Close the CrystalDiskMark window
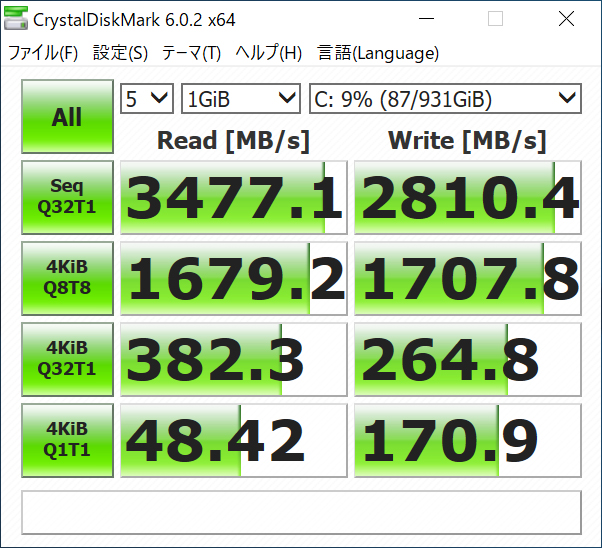Viewport: 602px width, 548px height. tap(566, 18)
